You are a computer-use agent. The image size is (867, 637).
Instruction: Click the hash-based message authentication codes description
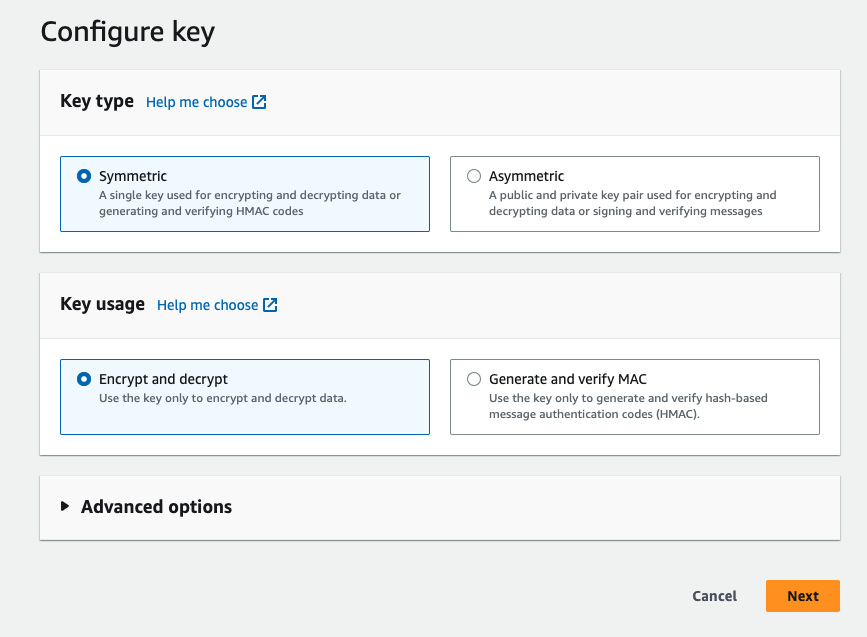(628, 406)
